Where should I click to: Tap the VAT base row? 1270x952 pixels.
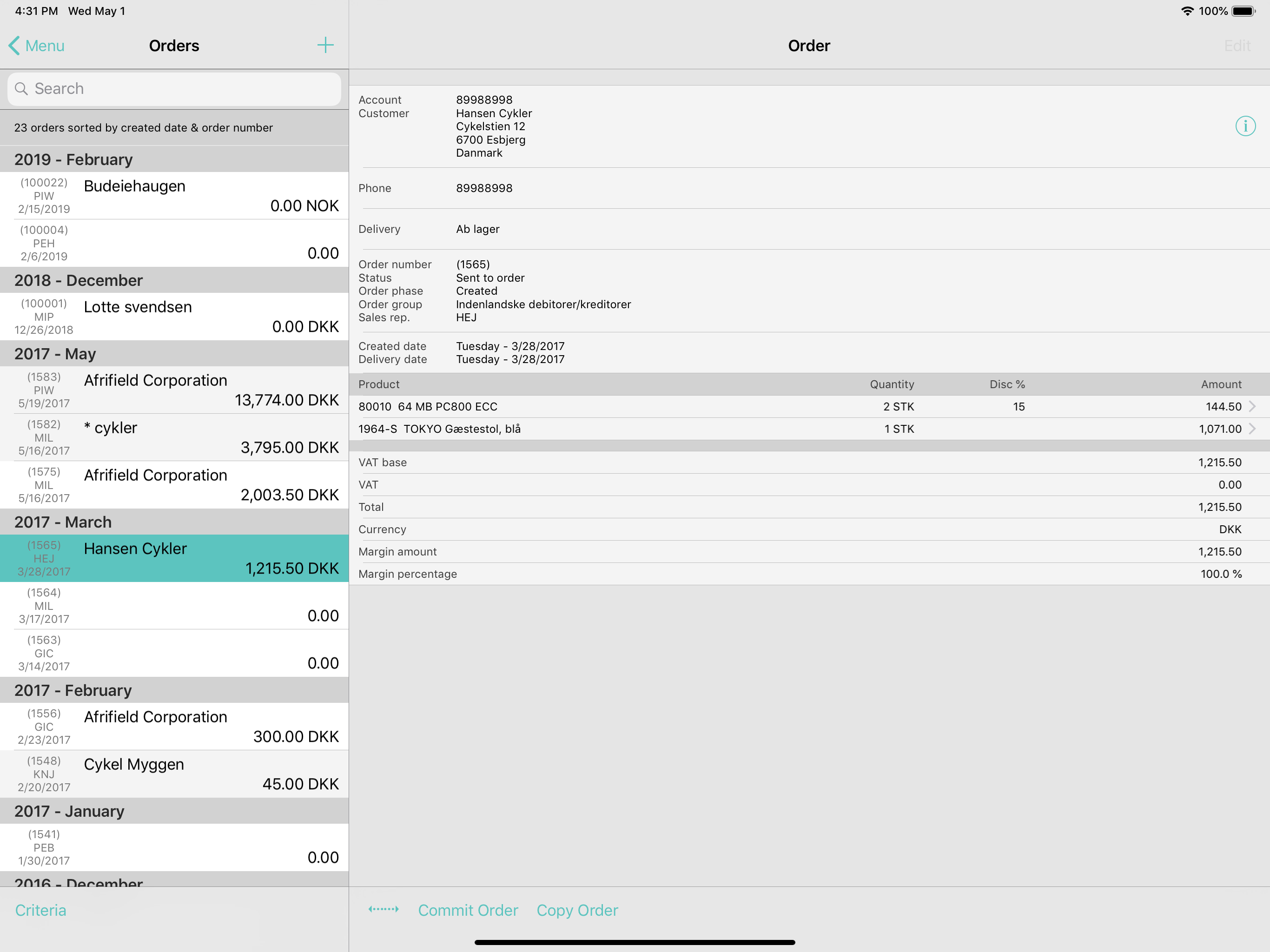coord(809,462)
